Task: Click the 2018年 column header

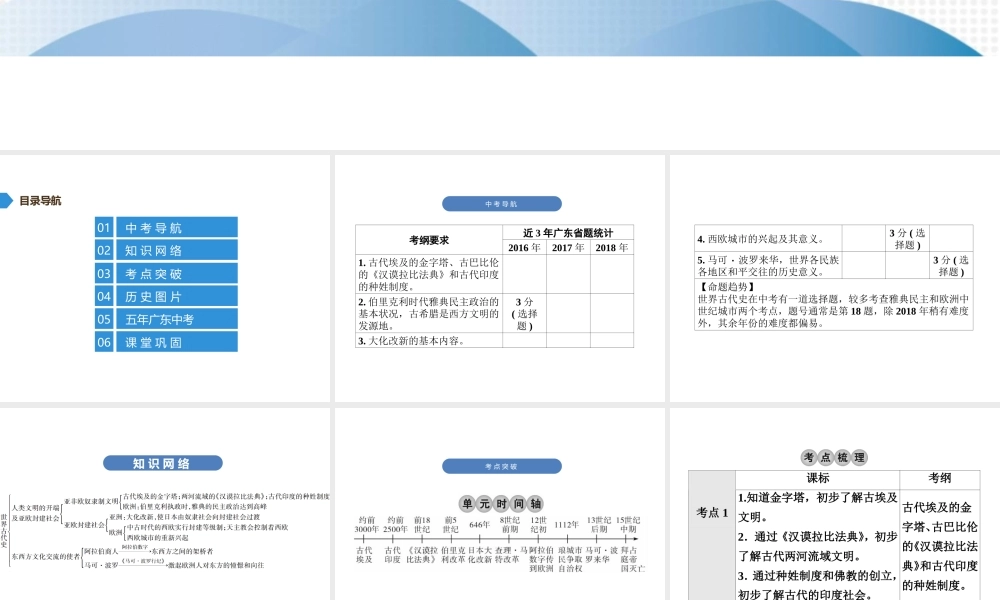Action: pyautogui.click(x=612, y=247)
